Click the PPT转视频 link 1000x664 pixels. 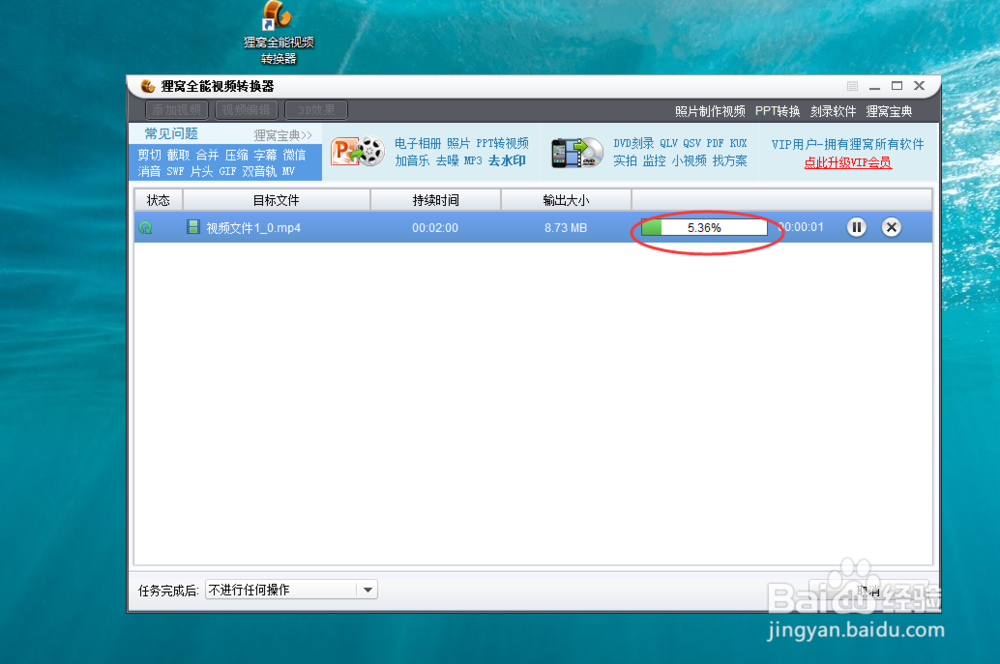pos(503,143)
